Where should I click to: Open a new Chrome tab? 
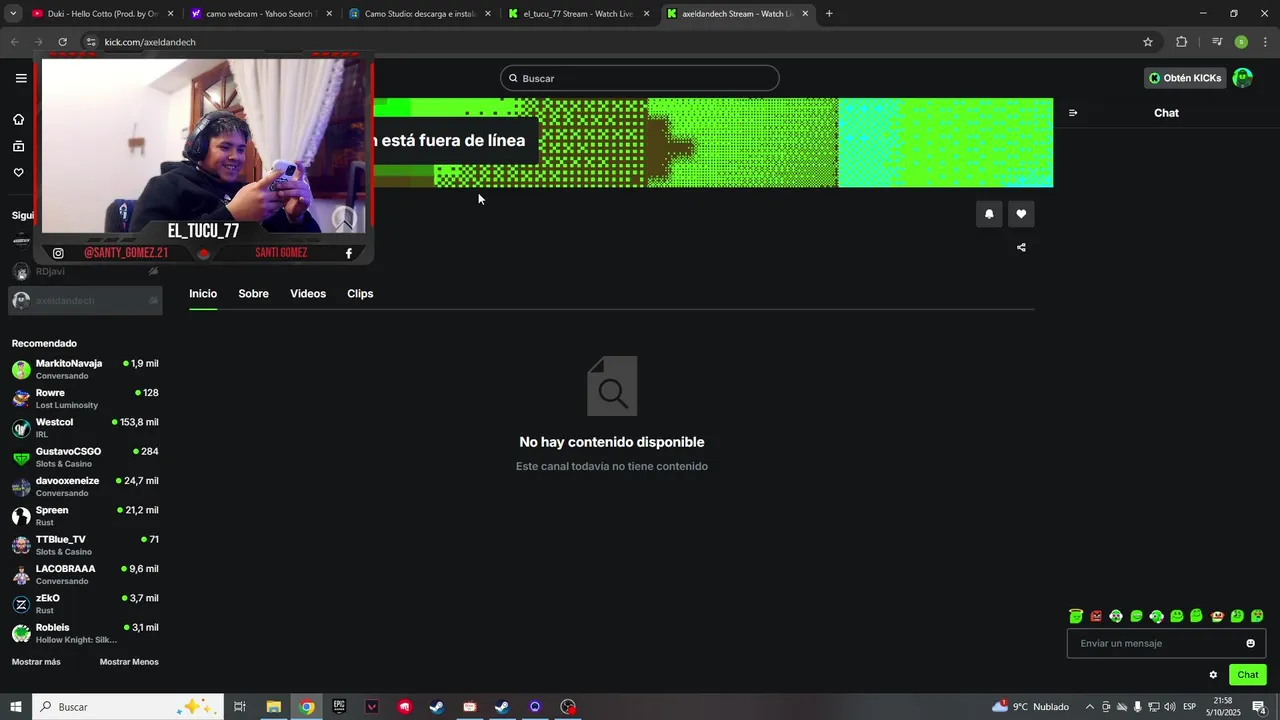click(x=829, y=14)
